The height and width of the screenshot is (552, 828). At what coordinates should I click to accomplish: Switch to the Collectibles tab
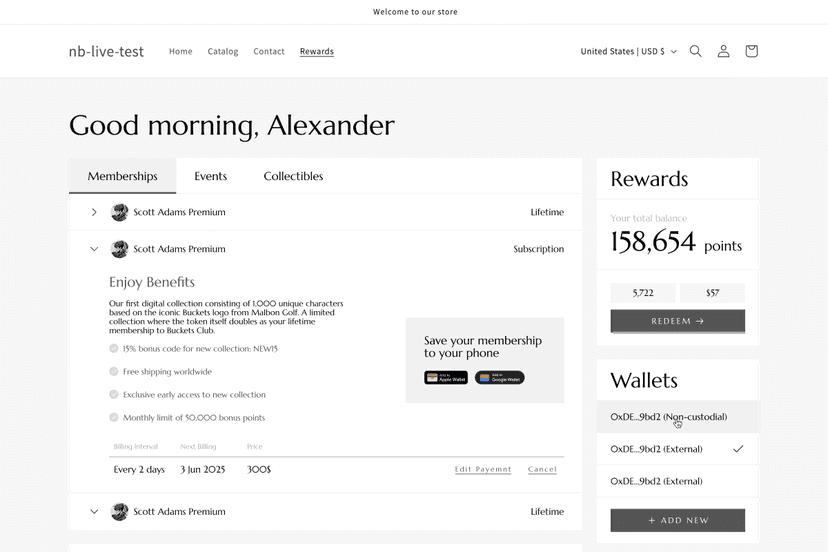pyautogui.click(x=293, y=176)
